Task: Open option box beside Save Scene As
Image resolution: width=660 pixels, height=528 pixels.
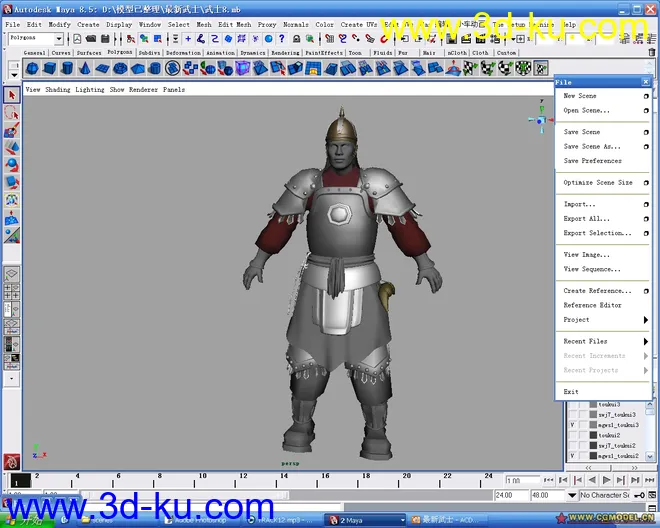Action: 645,147
